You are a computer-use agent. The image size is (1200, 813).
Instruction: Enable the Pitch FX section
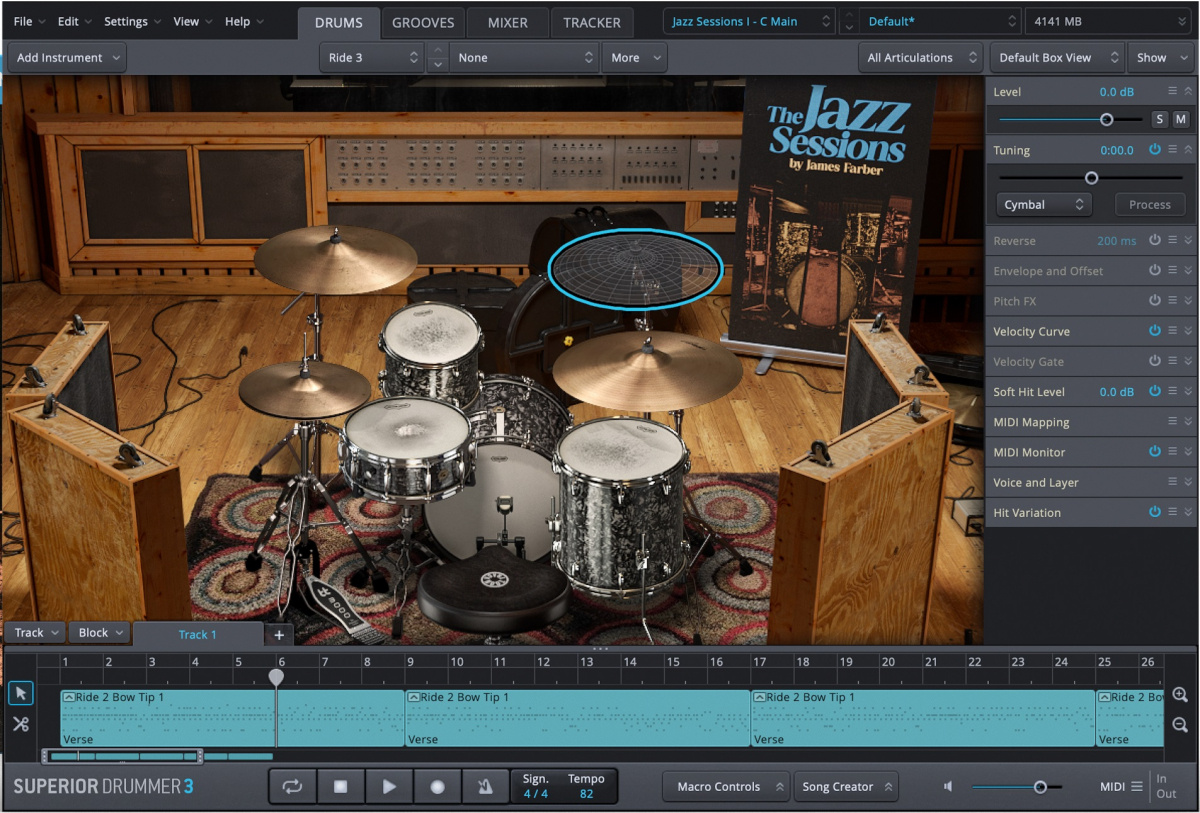[x=1155, y=300]
